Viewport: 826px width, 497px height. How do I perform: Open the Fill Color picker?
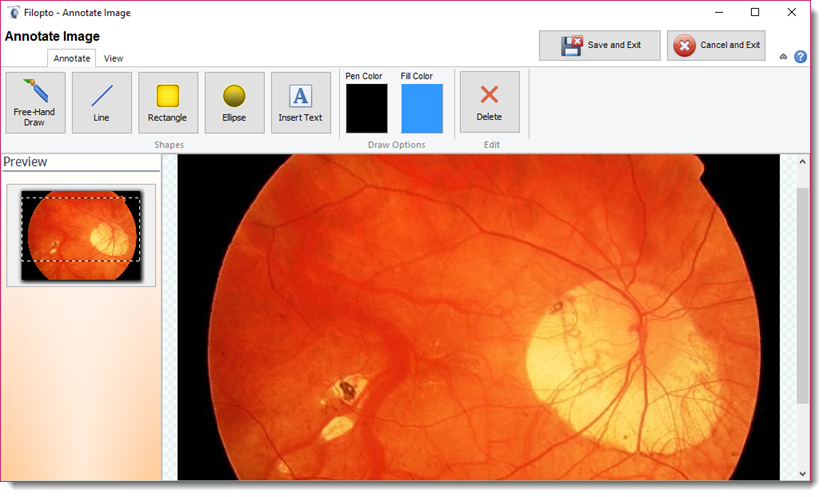pyautogui.click(x=422, y=108)
